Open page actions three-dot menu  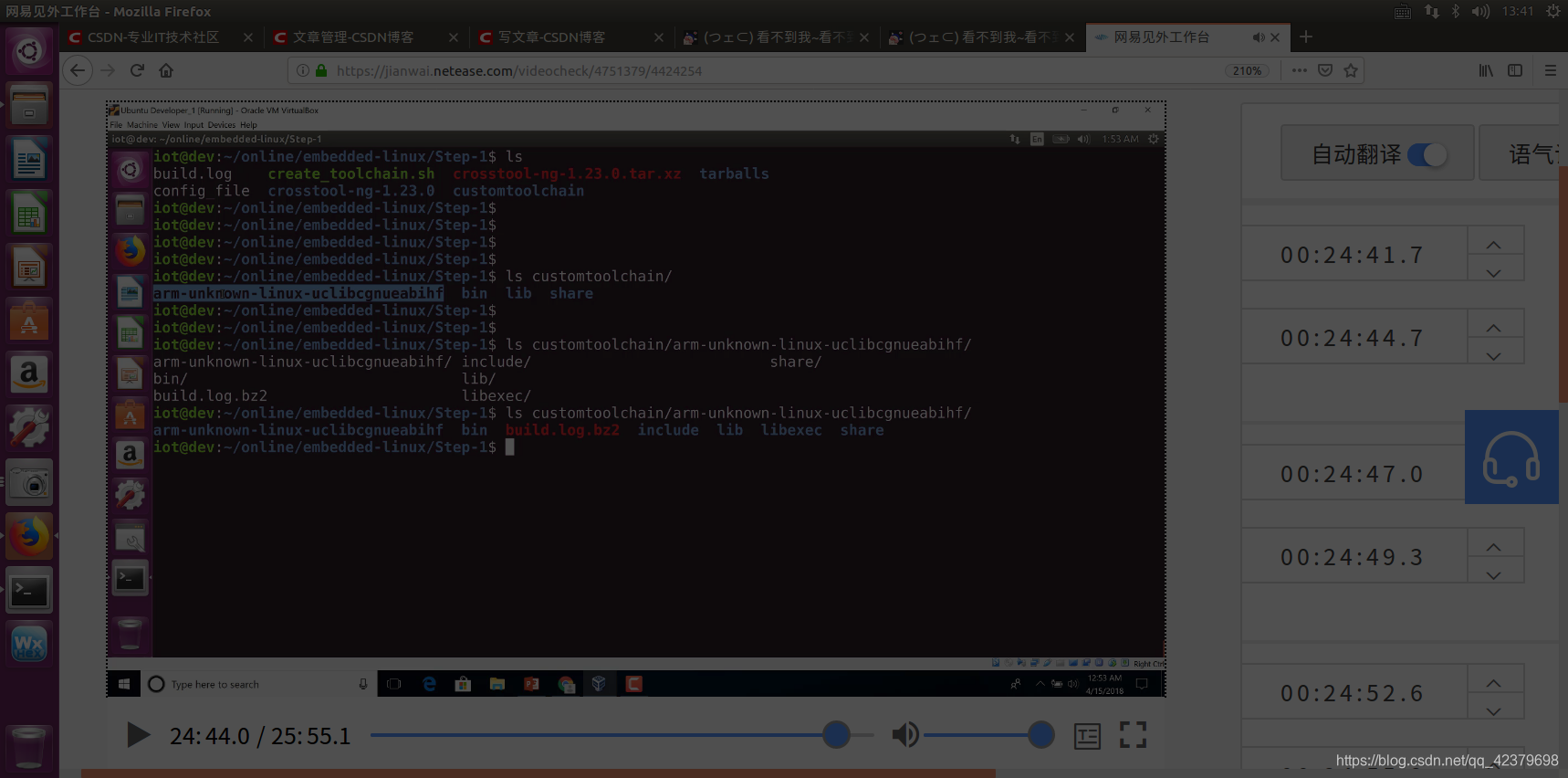(1300, 70)
